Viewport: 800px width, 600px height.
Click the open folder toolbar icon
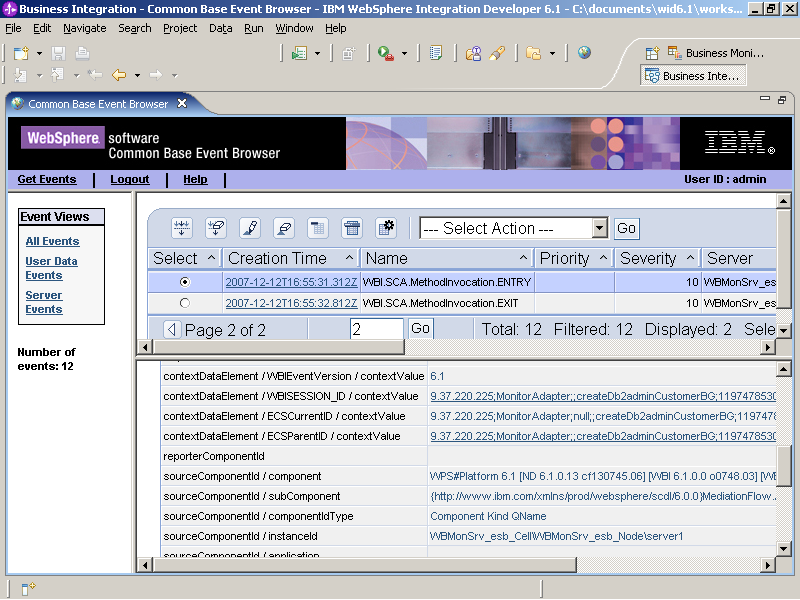(x=533, y=53)
